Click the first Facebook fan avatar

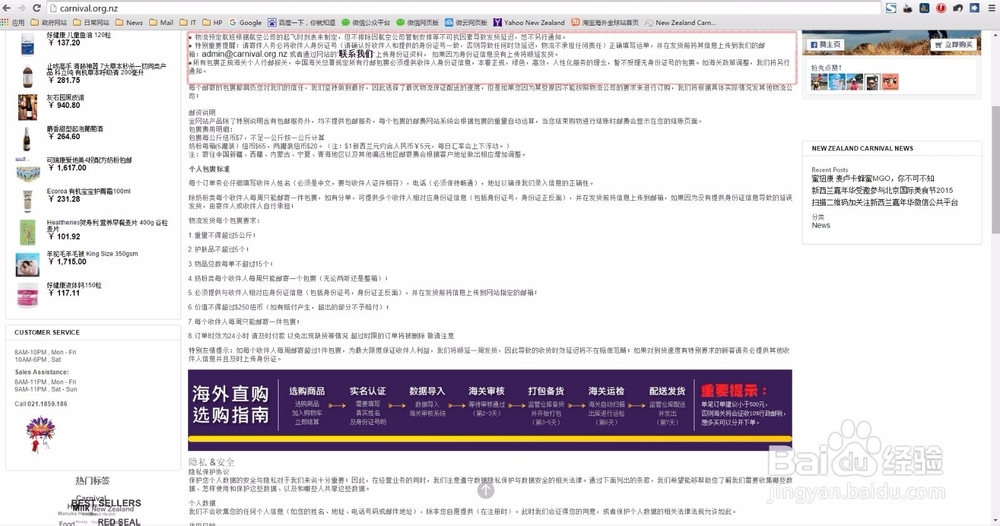(x=819, y=82)
